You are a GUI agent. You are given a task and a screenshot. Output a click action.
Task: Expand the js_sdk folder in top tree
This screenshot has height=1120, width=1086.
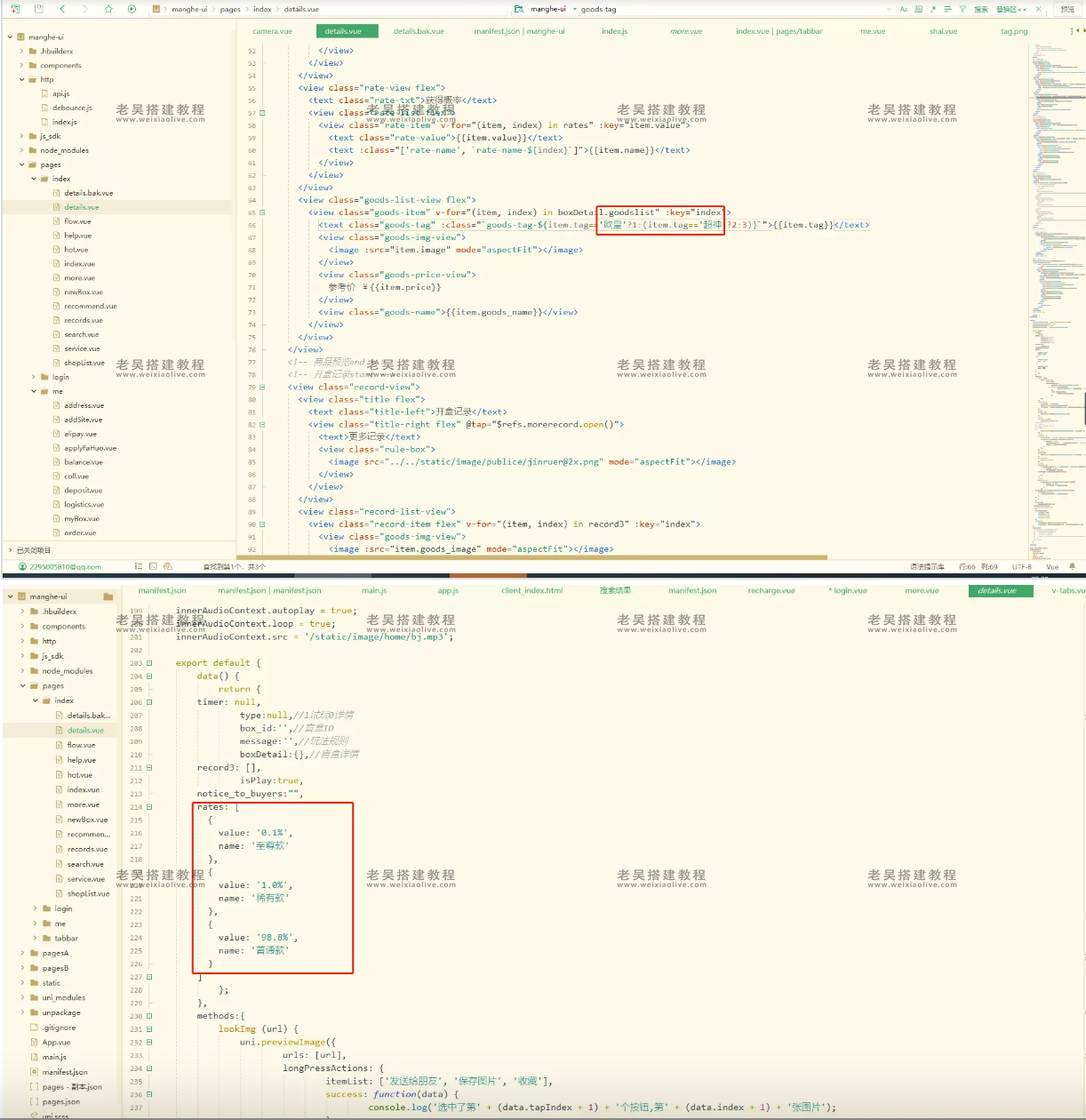(21, 136)
